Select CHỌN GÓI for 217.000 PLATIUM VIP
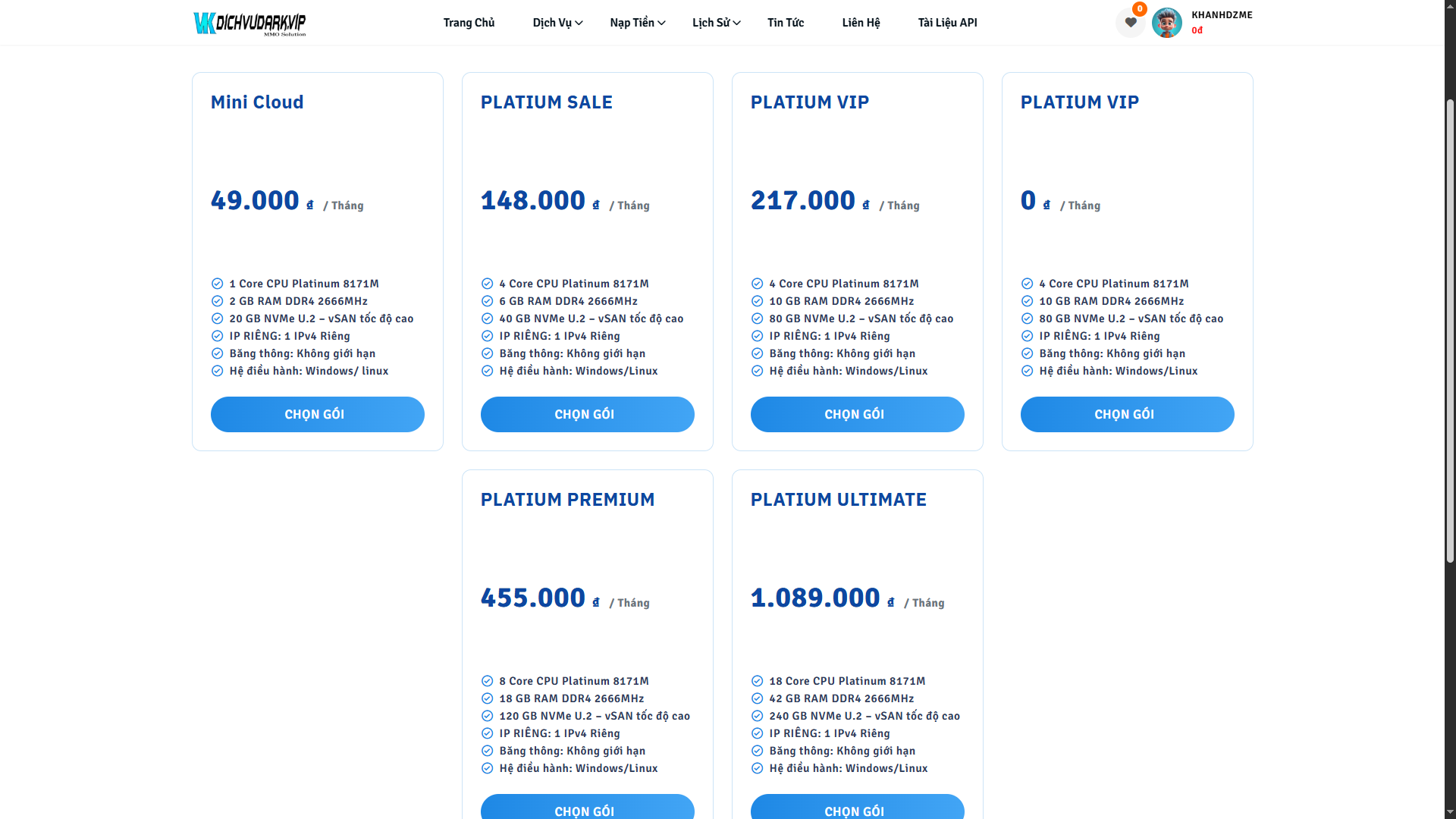The height and width of the screenshot is (819, 1456). (857, 414)
